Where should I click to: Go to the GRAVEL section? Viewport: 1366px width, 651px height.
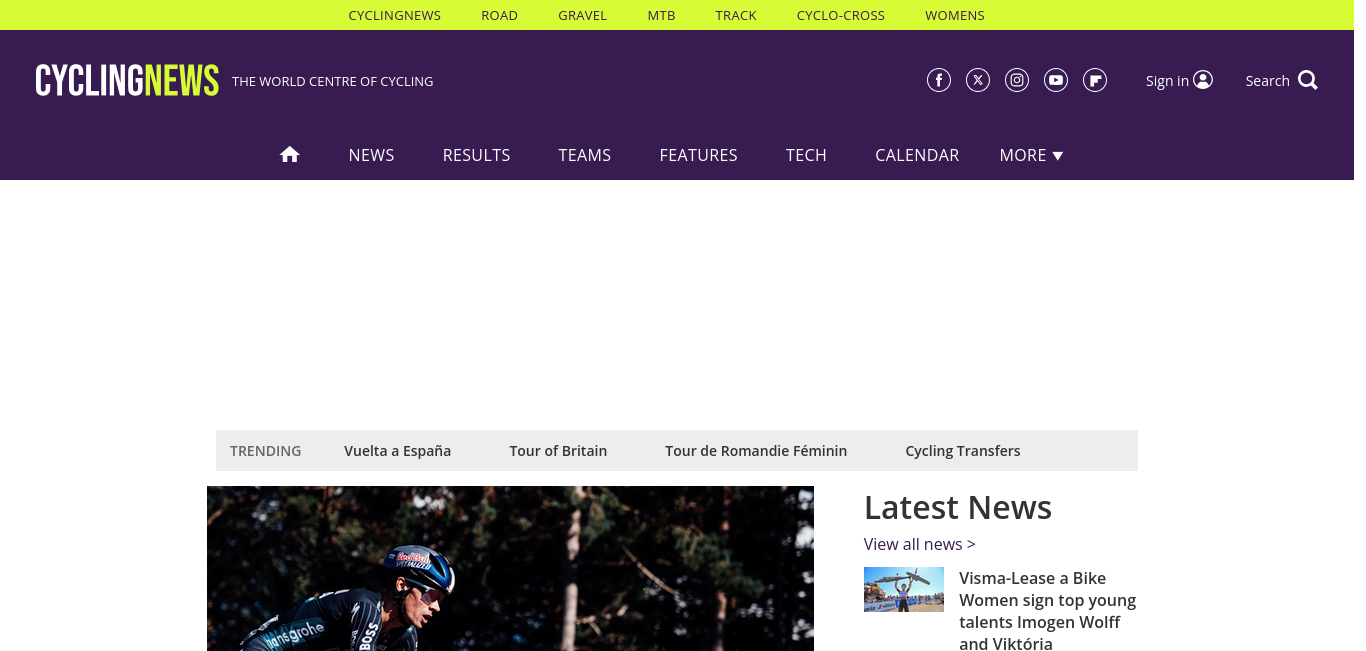[x=583, y=15]
